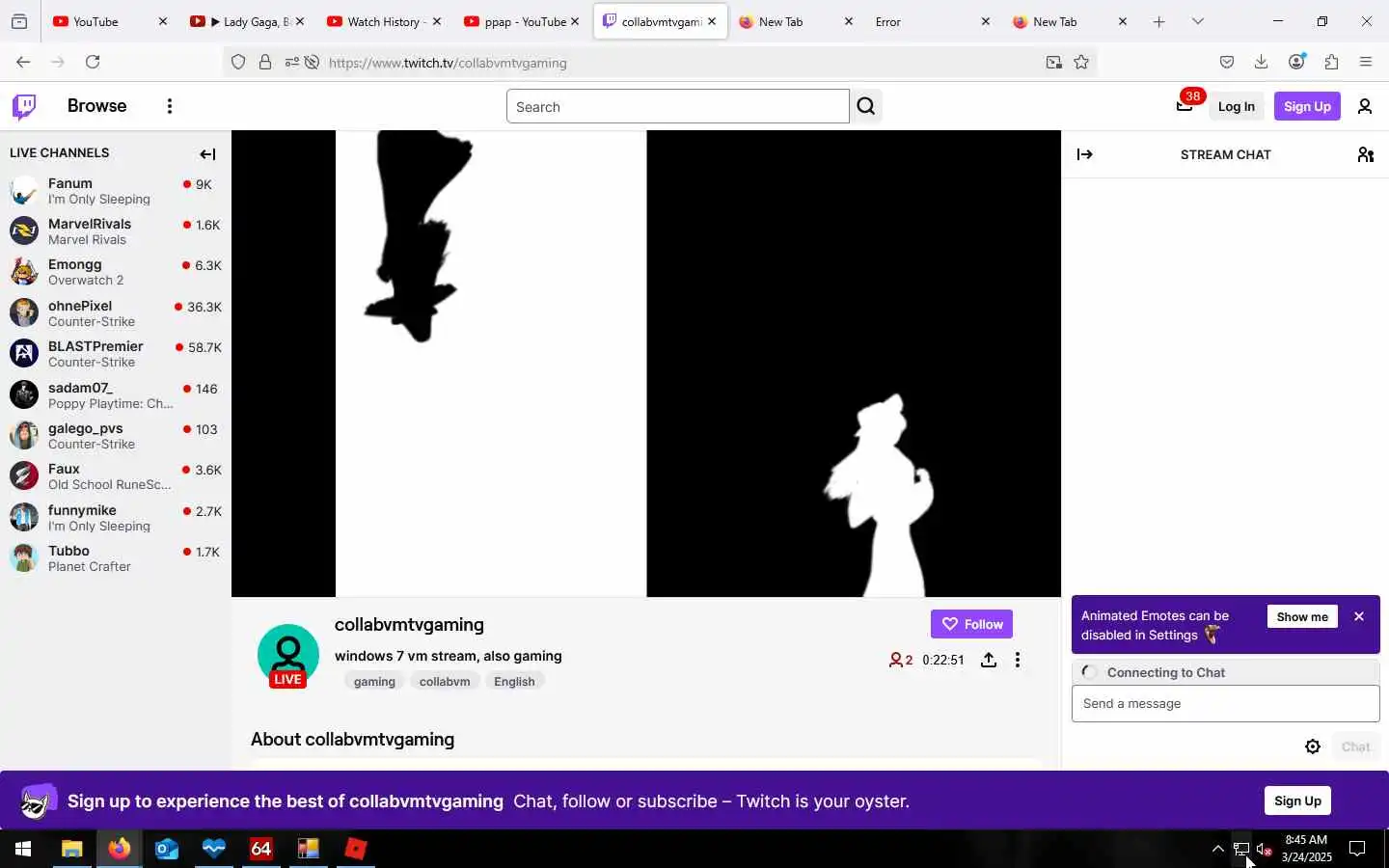Click the Browse link
The width and height of the screenshot is (1389, 868).
[96, 106]
